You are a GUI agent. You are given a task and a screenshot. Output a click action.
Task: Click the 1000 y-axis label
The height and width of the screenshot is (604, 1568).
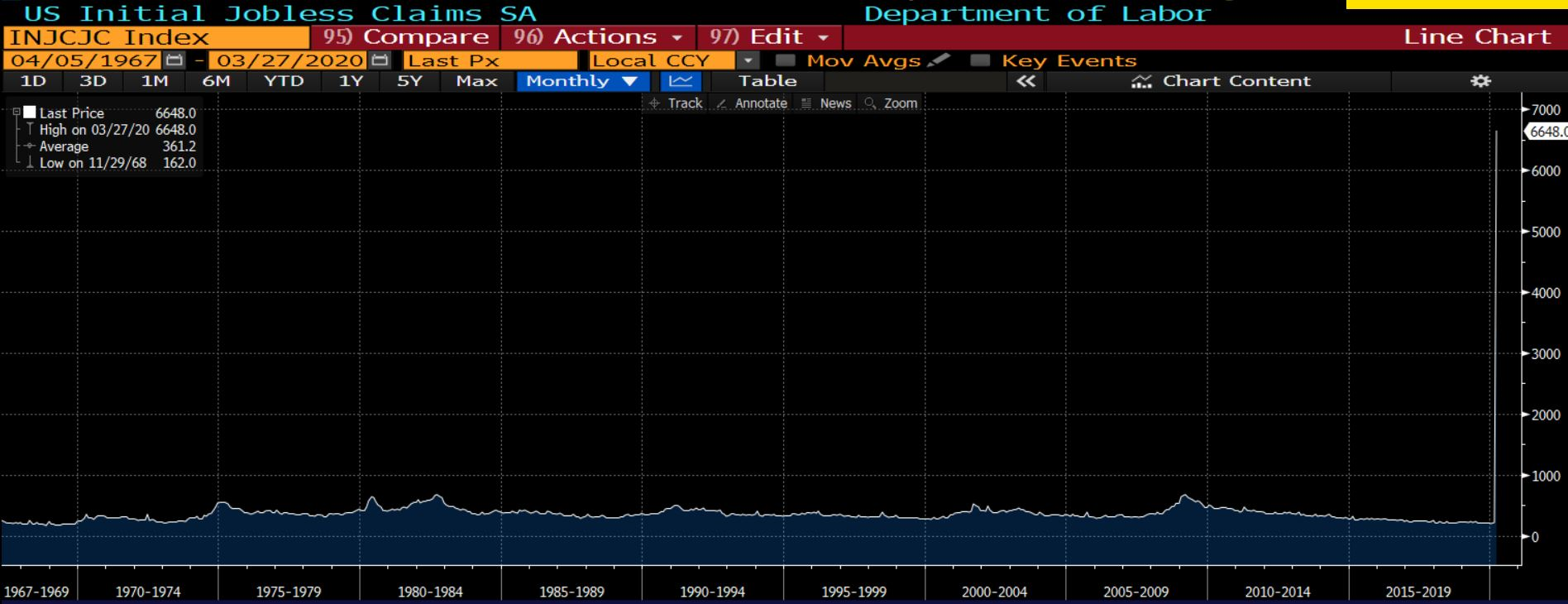[1546, 477]
